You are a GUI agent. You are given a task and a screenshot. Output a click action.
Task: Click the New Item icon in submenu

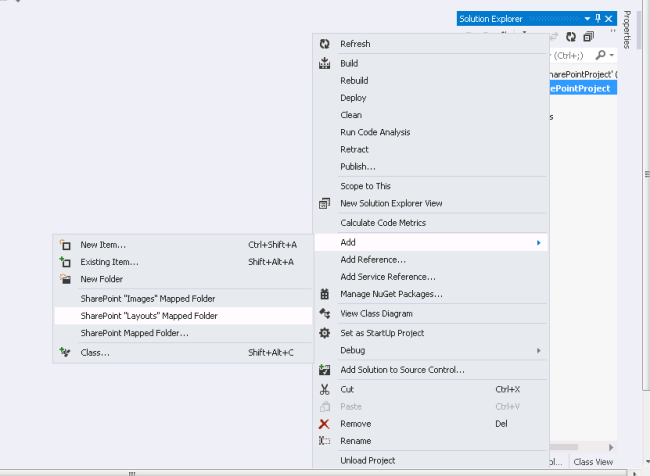tap(65, 245)
